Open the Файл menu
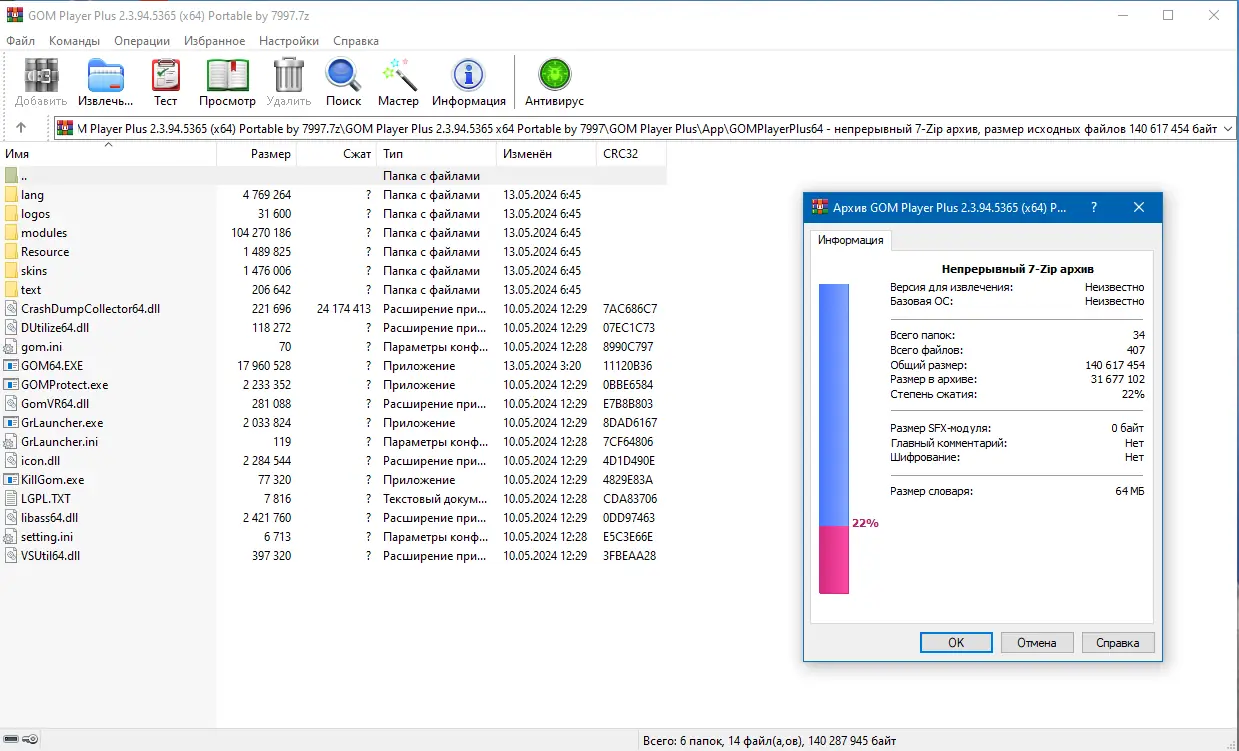Screen dimensions: 1239x751 20,41
